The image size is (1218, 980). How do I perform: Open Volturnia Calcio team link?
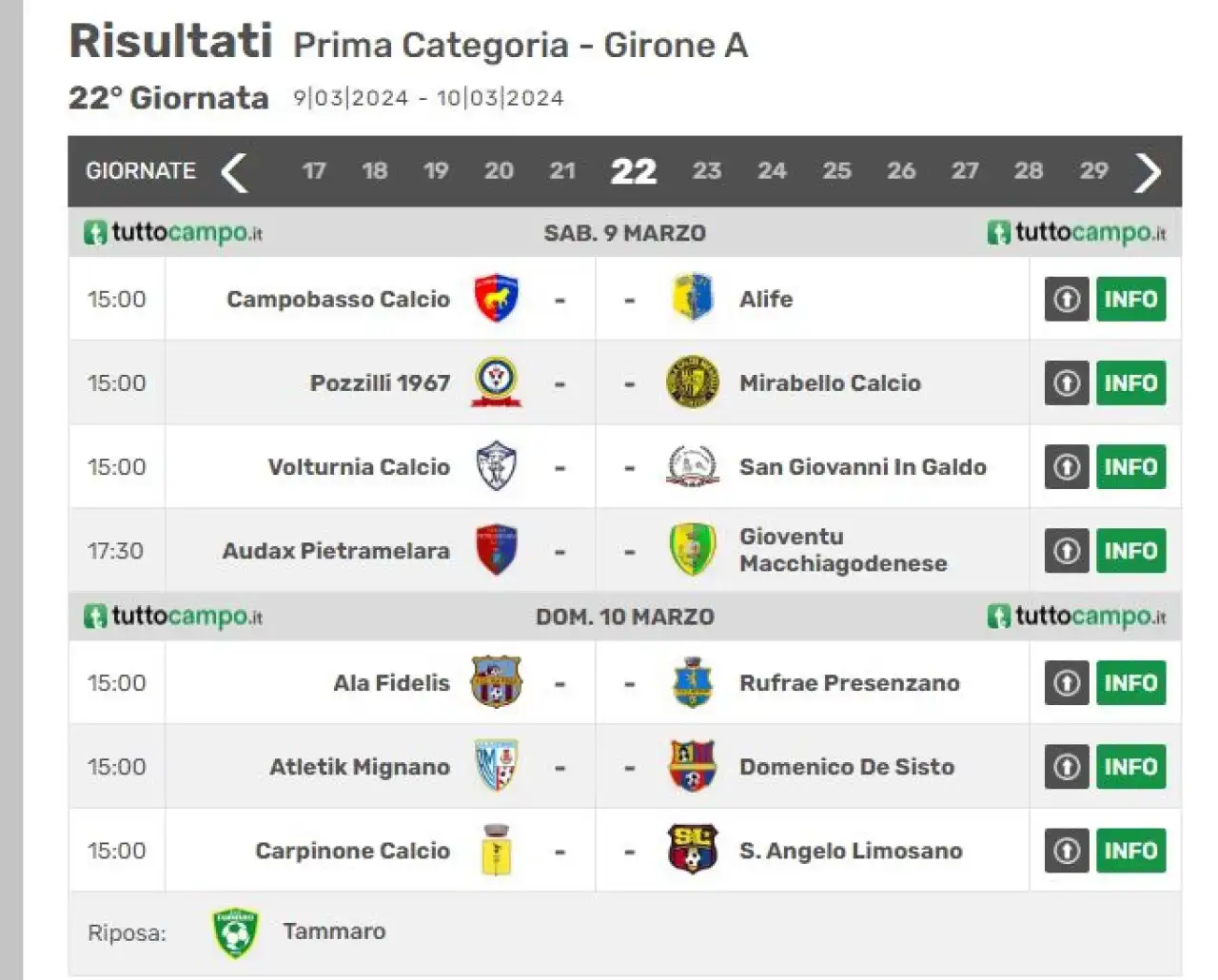[359, 467]
